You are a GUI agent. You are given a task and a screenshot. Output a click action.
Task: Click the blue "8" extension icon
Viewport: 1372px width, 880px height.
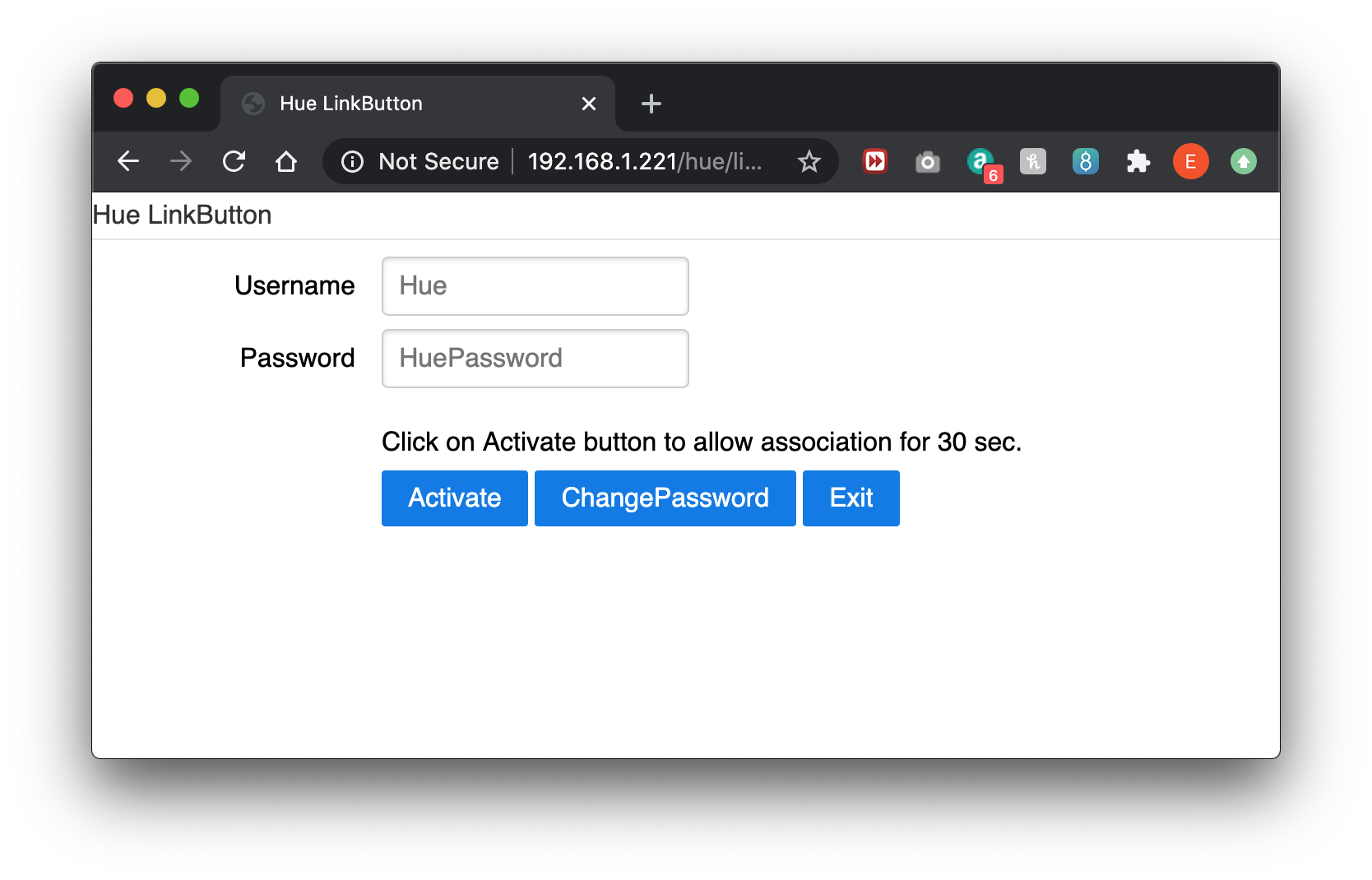(1085, 161)
